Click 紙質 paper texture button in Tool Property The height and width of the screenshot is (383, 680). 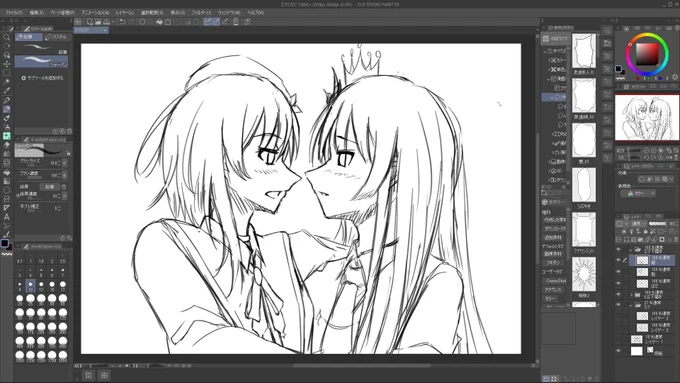click(49, 187)
